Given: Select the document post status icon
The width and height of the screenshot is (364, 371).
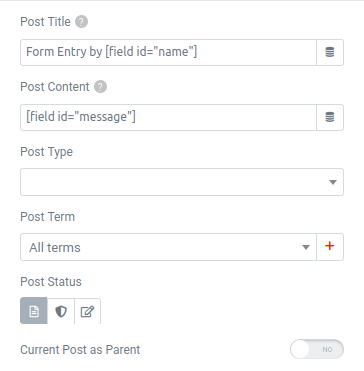Looking at the screenshot, I should (x=34, y=311).
